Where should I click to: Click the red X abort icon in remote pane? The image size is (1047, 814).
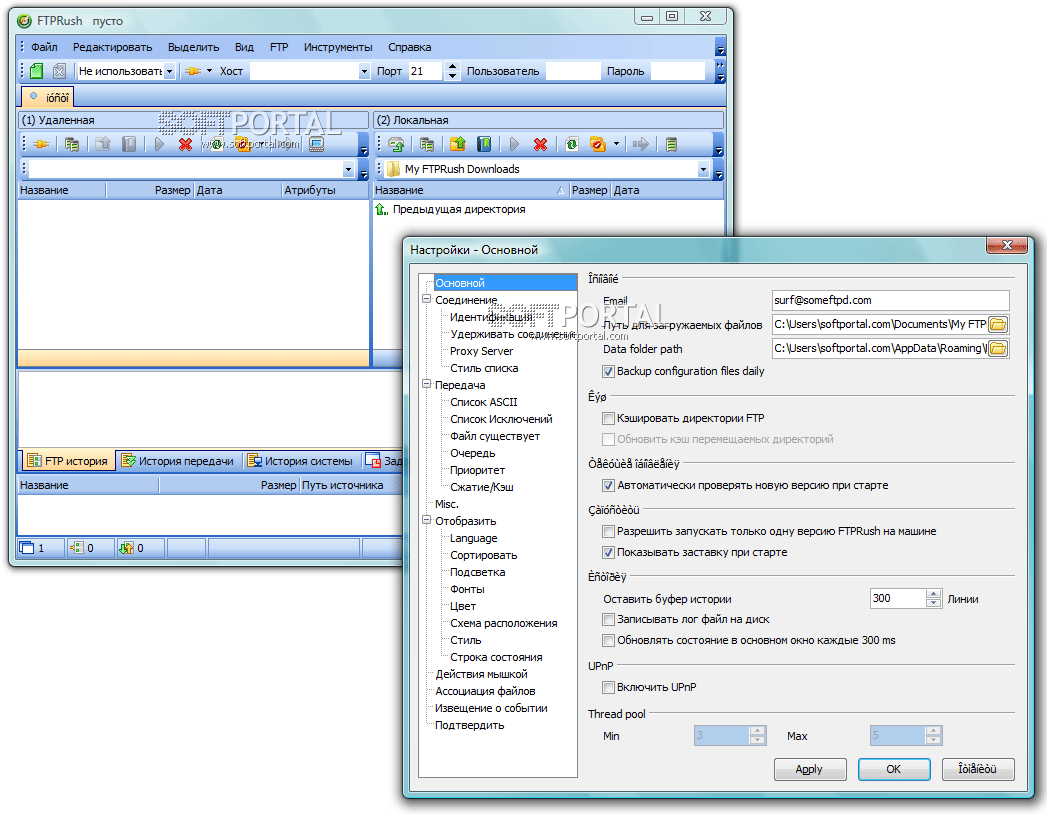coord(186,144)
